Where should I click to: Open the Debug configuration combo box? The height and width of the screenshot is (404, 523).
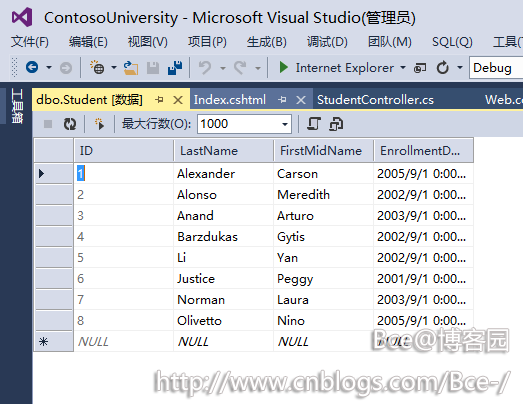[496, 68]
